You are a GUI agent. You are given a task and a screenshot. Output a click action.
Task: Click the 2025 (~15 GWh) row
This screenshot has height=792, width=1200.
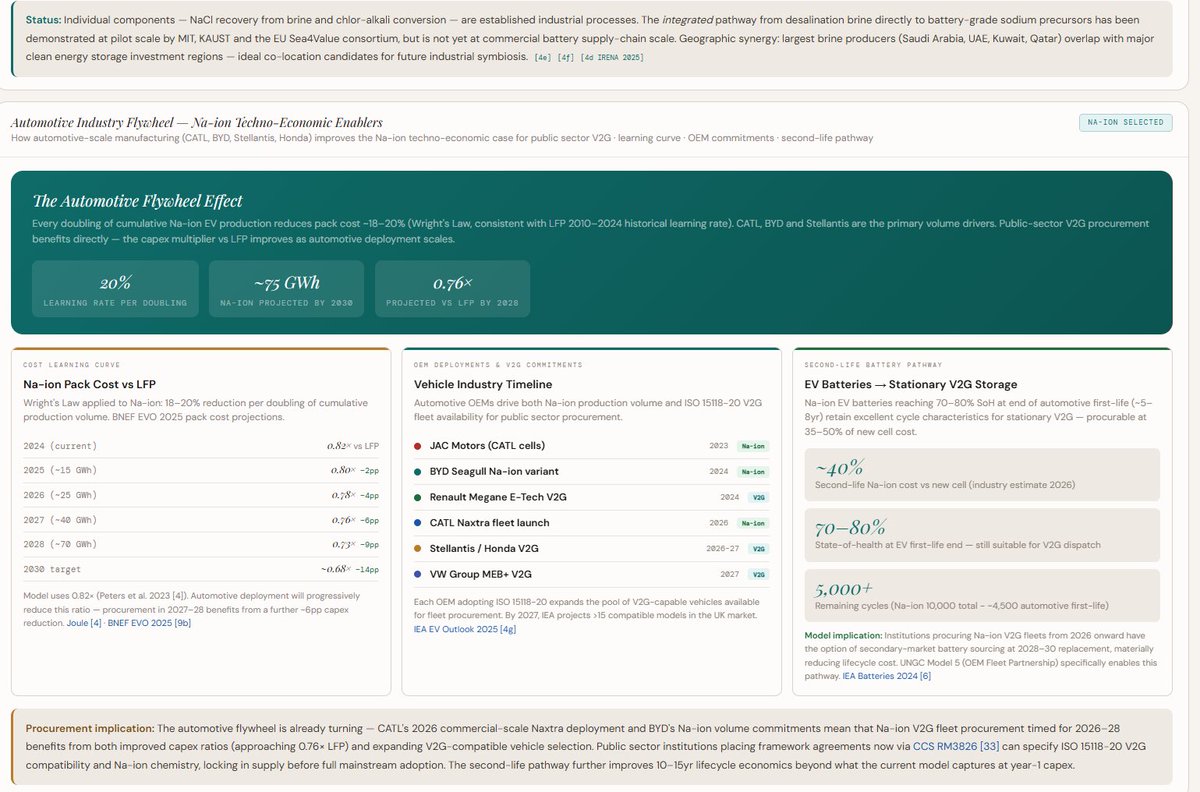click(x=200, y=470)
